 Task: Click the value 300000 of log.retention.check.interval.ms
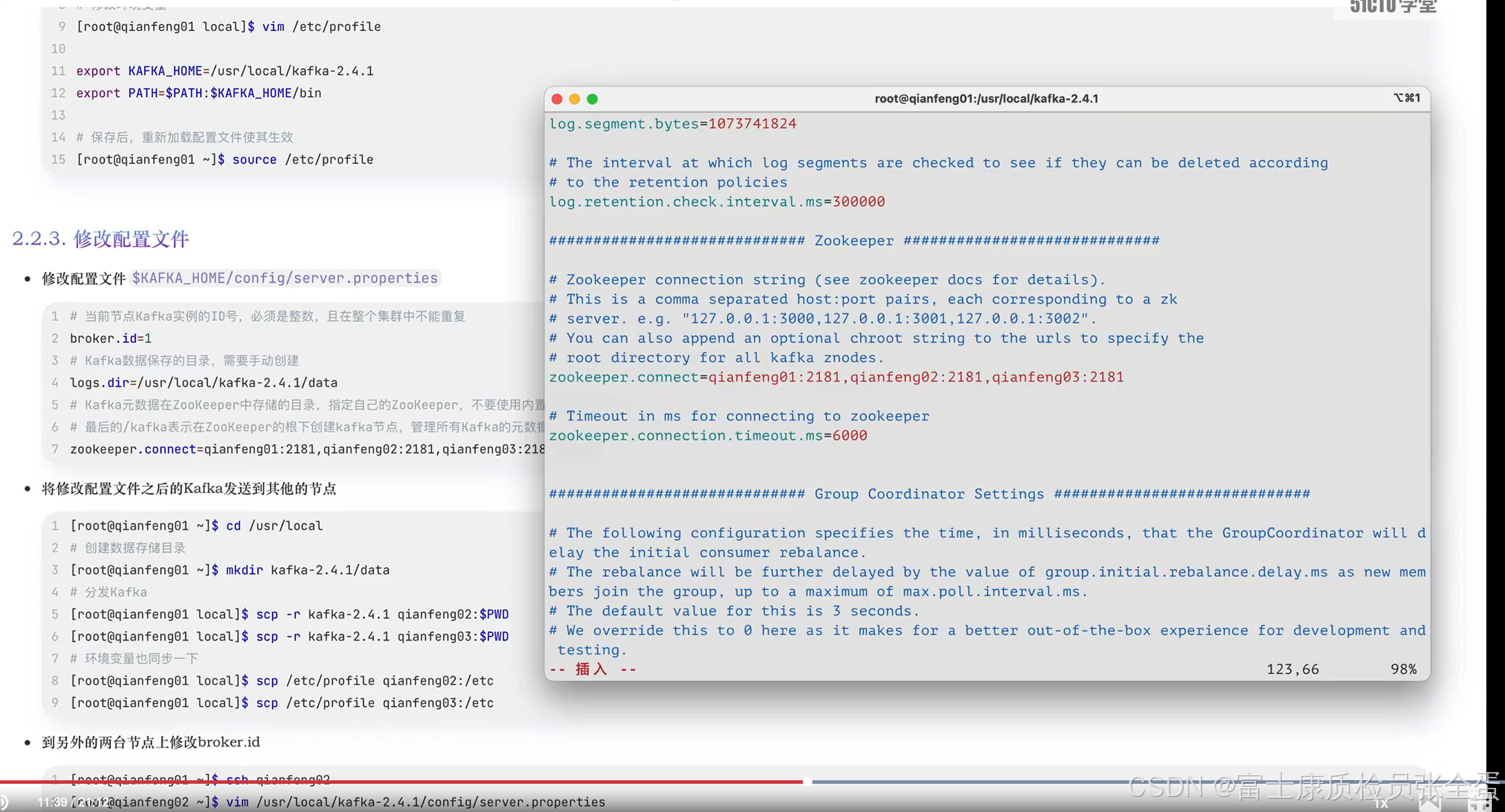(x=859, y=202)
